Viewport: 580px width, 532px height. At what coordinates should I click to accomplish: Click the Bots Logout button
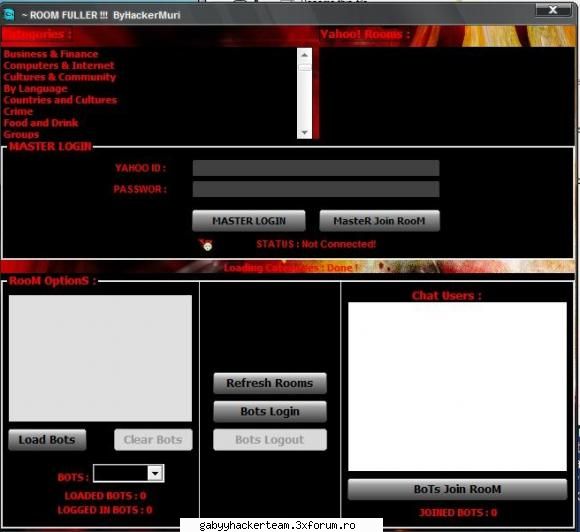pos(270,440)
